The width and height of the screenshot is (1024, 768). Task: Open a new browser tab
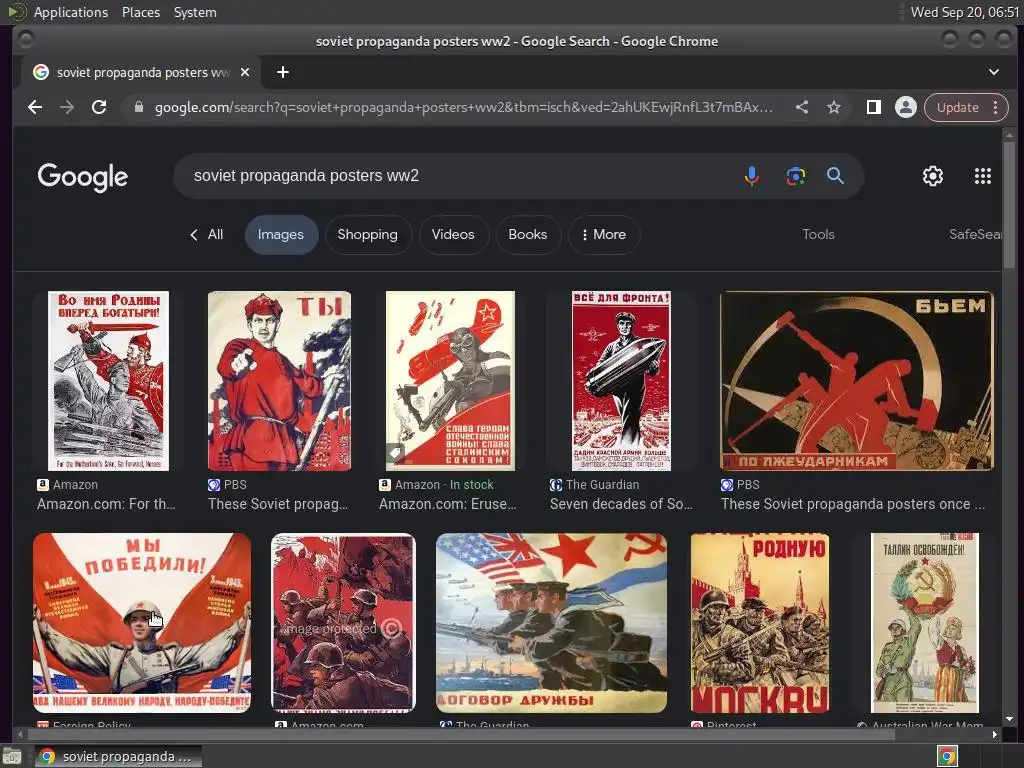283,72
